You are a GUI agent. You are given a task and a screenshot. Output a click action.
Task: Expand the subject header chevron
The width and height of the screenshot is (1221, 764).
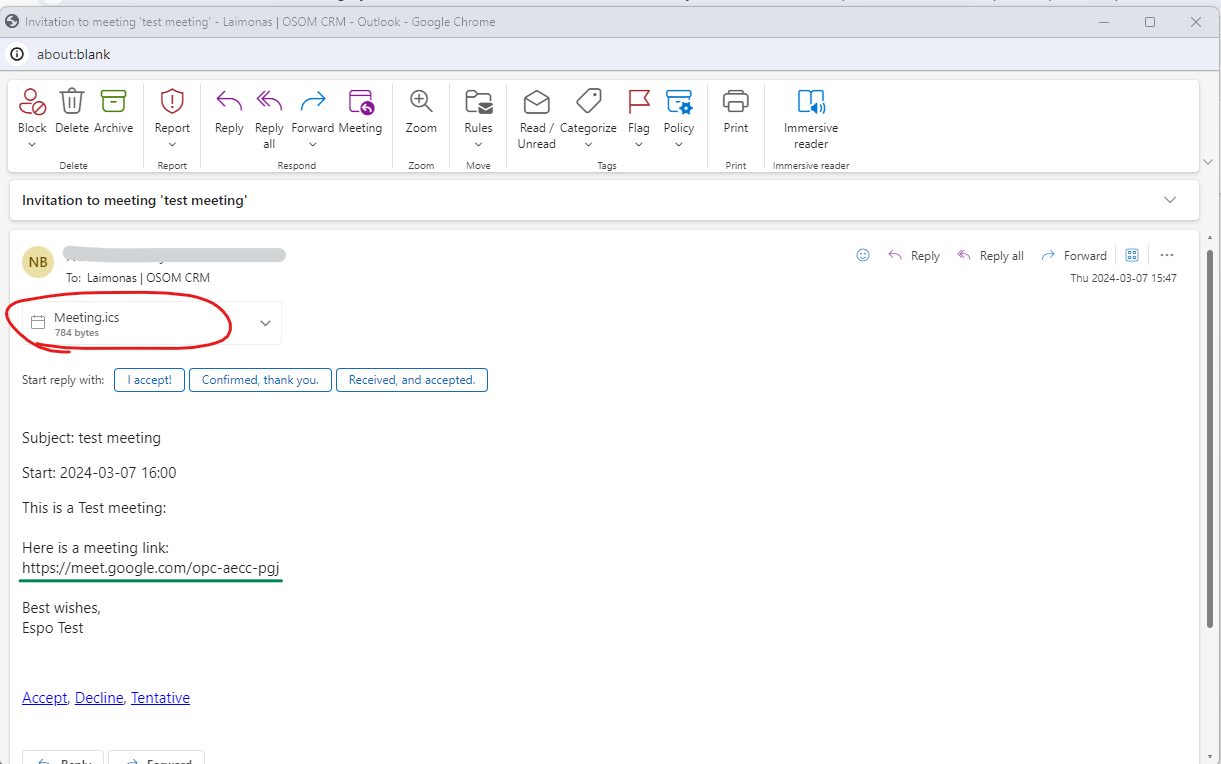coord(1170,200)
